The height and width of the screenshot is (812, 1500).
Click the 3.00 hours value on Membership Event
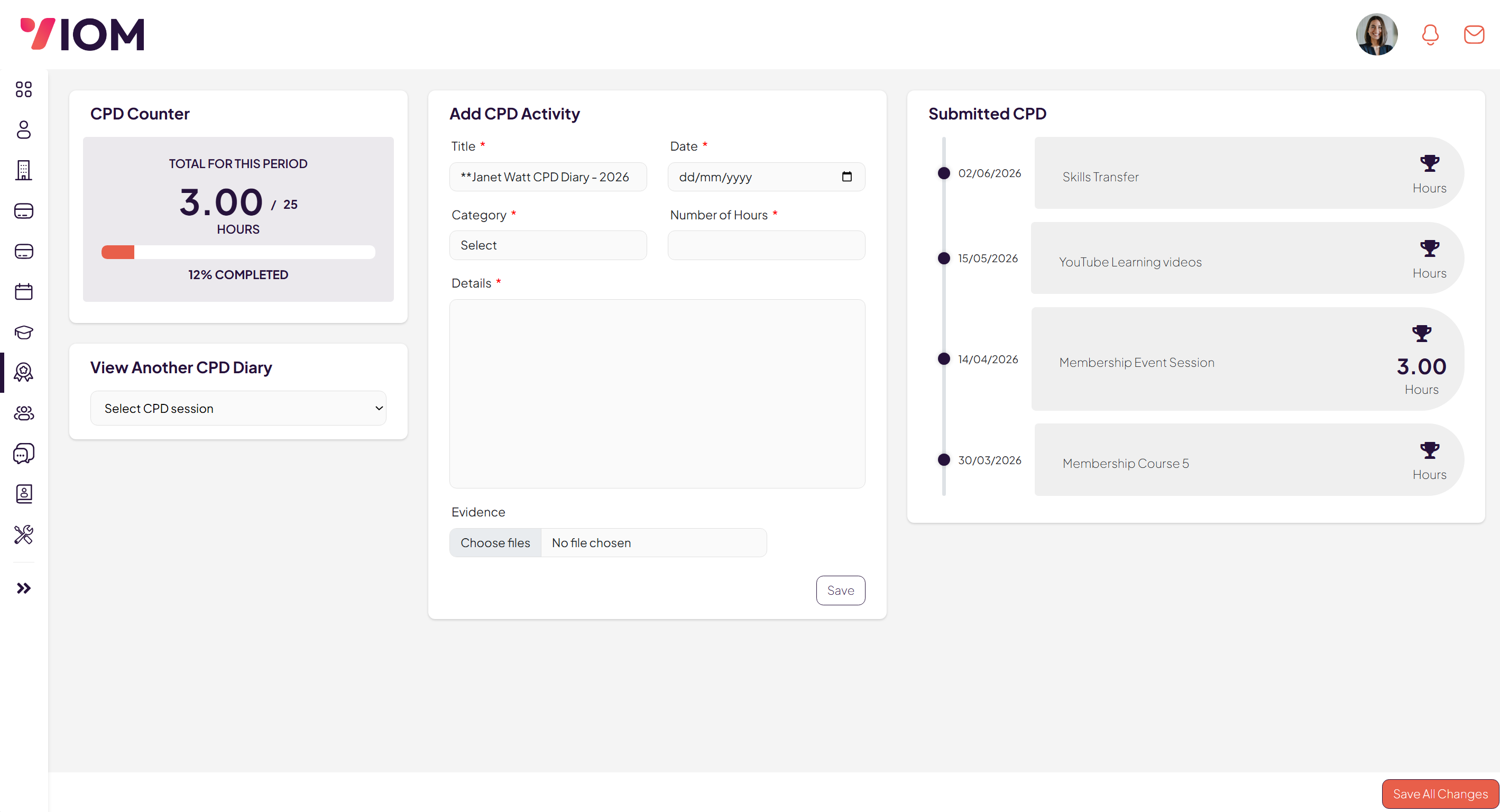click(1421, 367)
